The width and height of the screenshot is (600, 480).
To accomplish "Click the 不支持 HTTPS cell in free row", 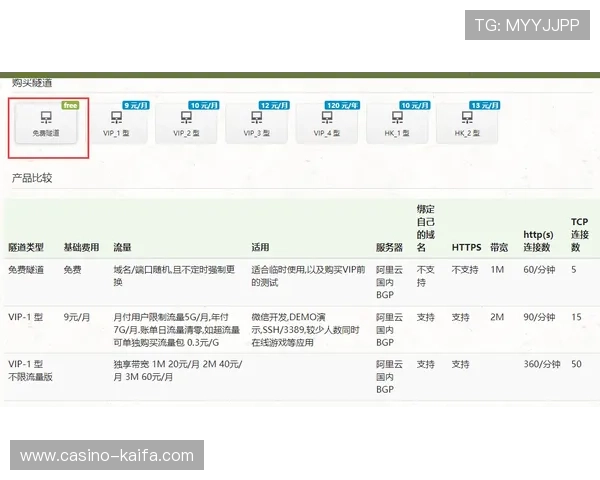I will pos(465,270).
